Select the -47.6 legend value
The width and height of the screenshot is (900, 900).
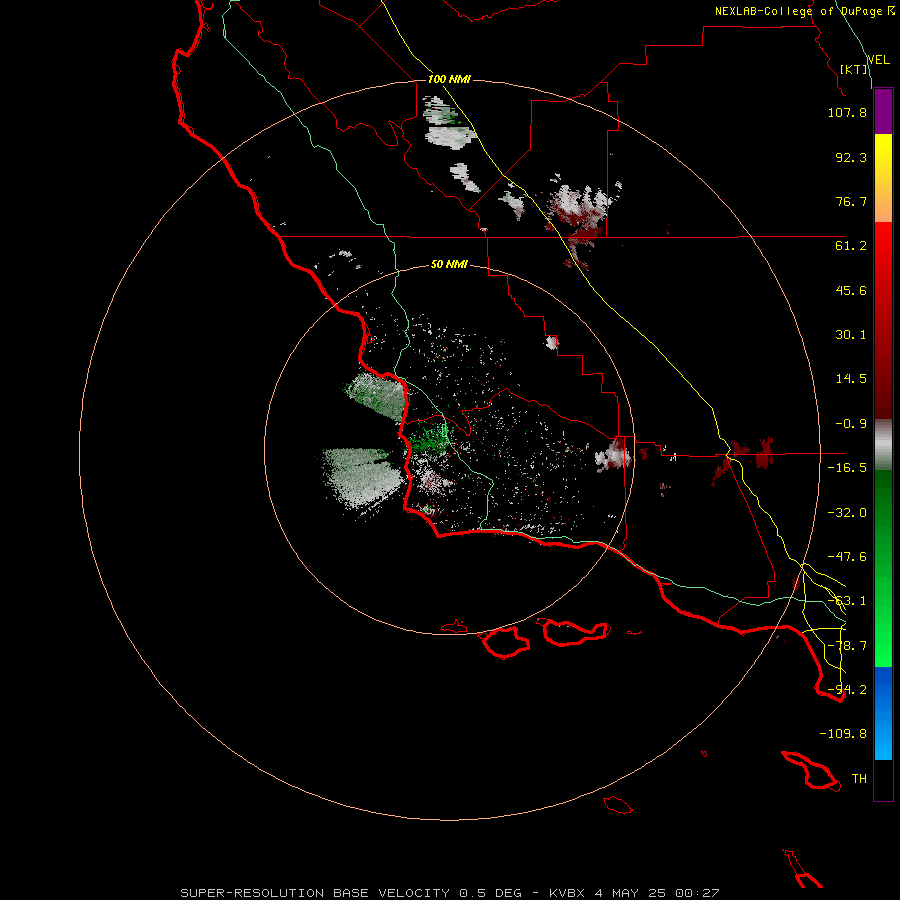tap(847, 557)
